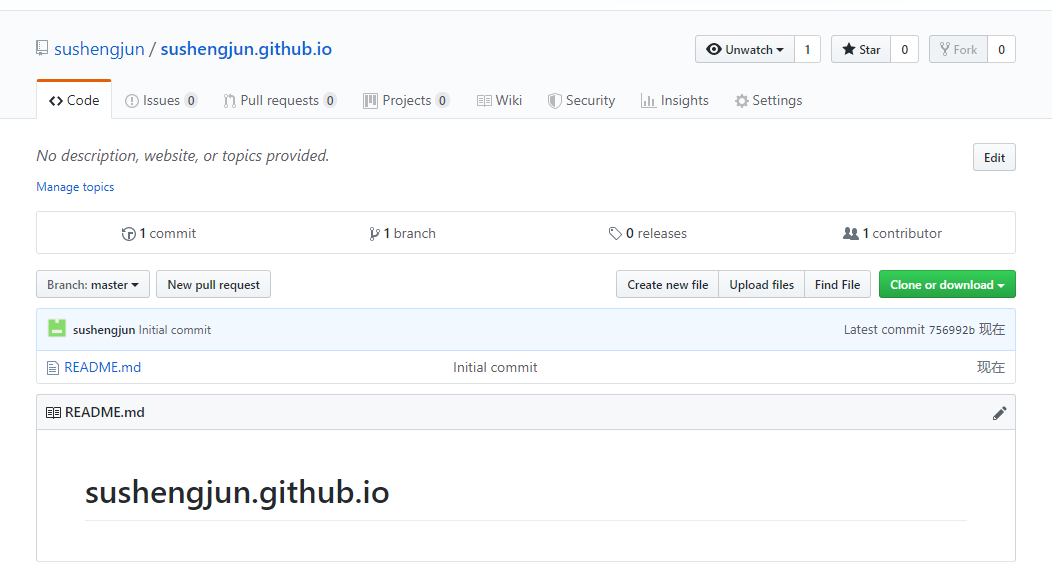1052x587 pixels.
Task: Click the Fork button
Action: [x=958, y=50]
